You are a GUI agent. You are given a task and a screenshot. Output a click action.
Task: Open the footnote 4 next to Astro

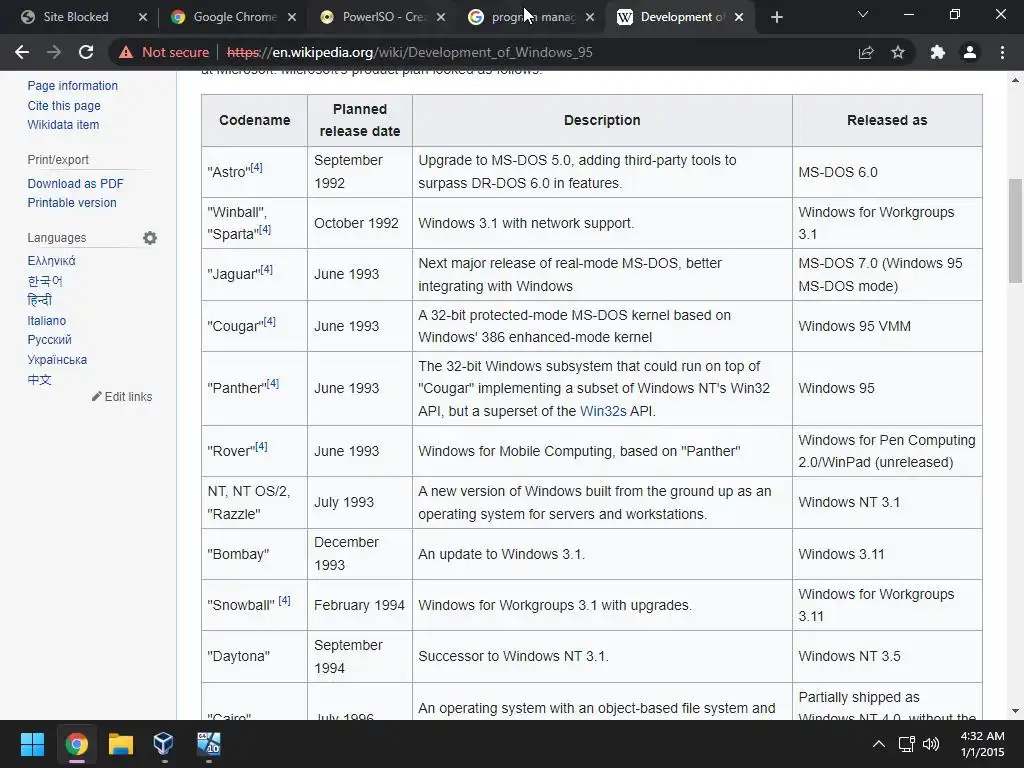pyautogui.click(x=257, y=168)
